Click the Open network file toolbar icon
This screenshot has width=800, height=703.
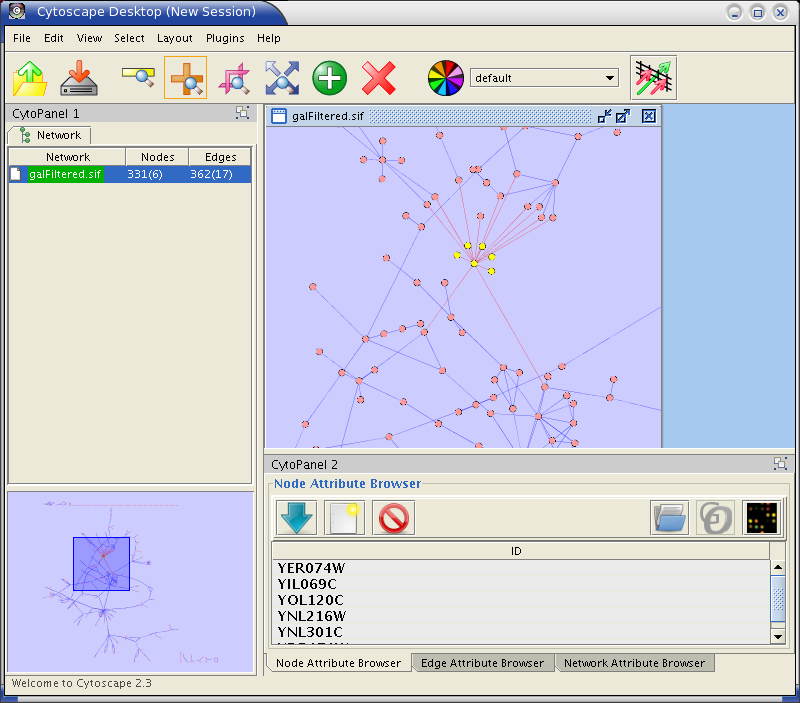[30, 78]
